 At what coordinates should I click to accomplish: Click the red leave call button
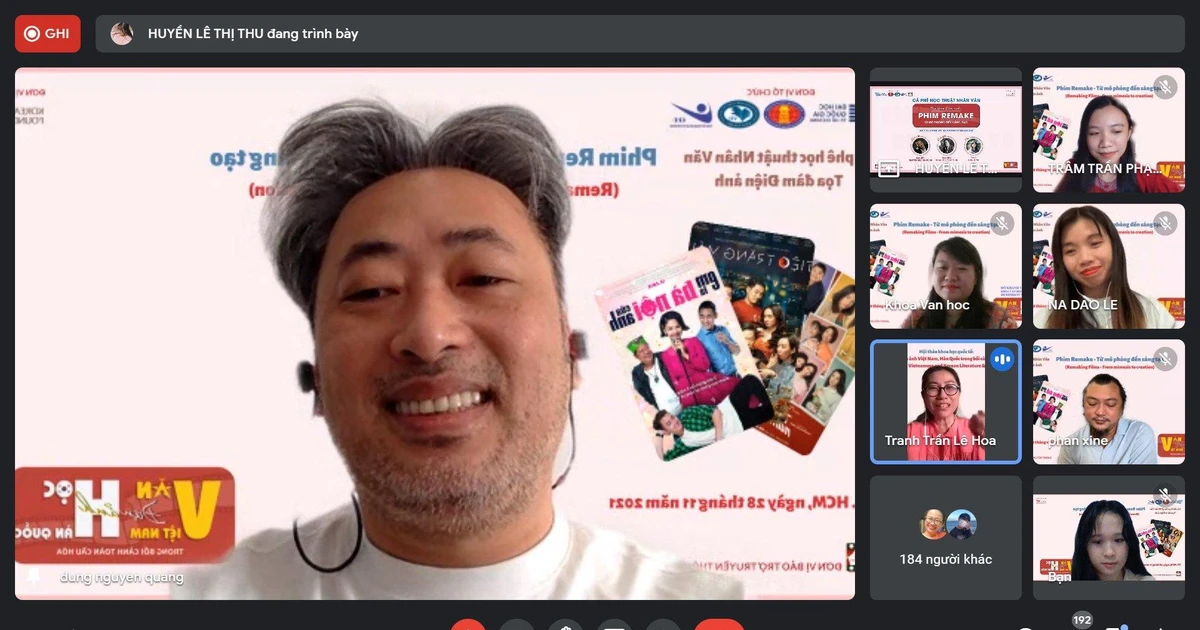point(719,625)
